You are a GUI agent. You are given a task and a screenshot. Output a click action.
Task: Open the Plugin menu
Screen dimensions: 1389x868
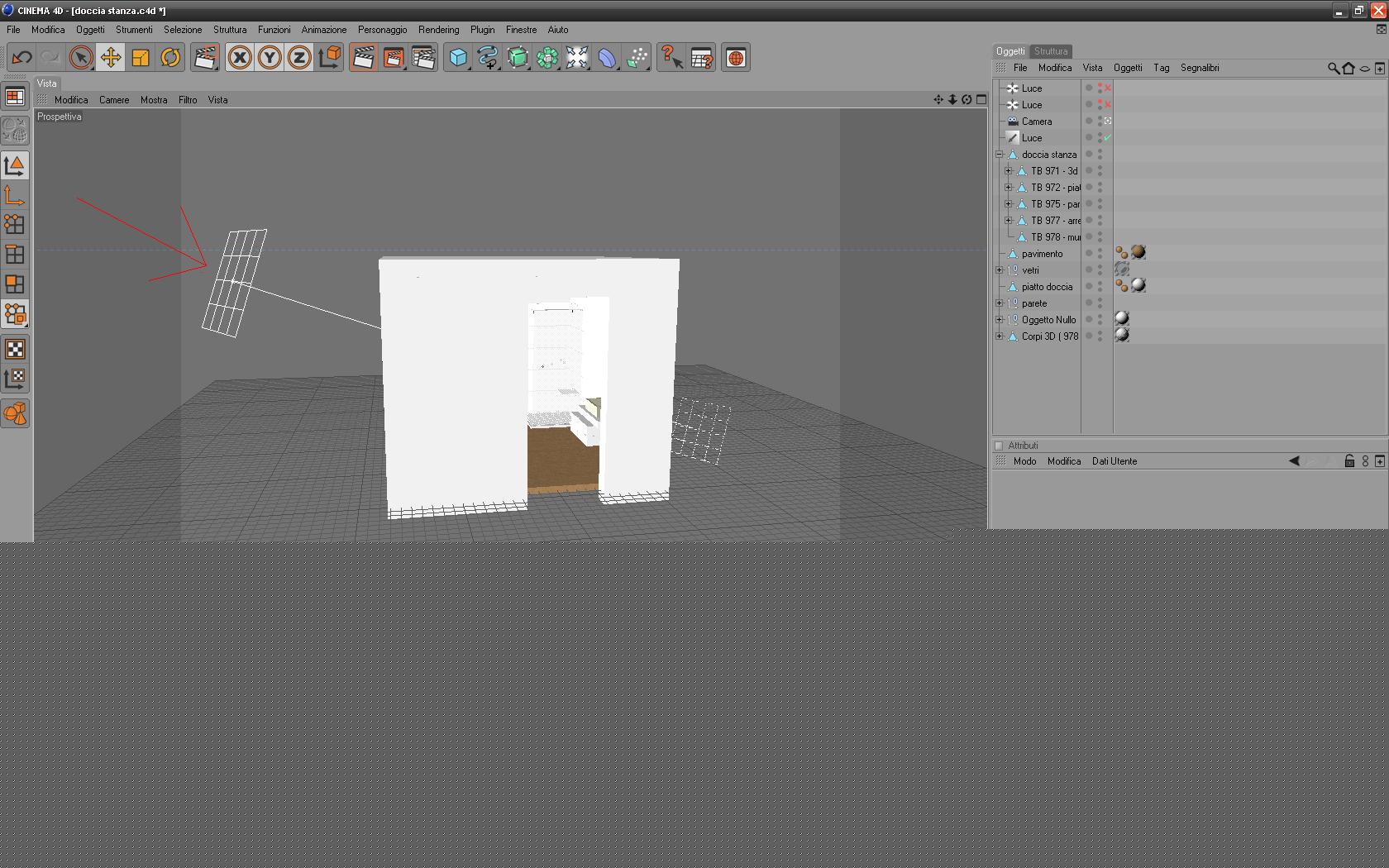[x=483, y=30]
